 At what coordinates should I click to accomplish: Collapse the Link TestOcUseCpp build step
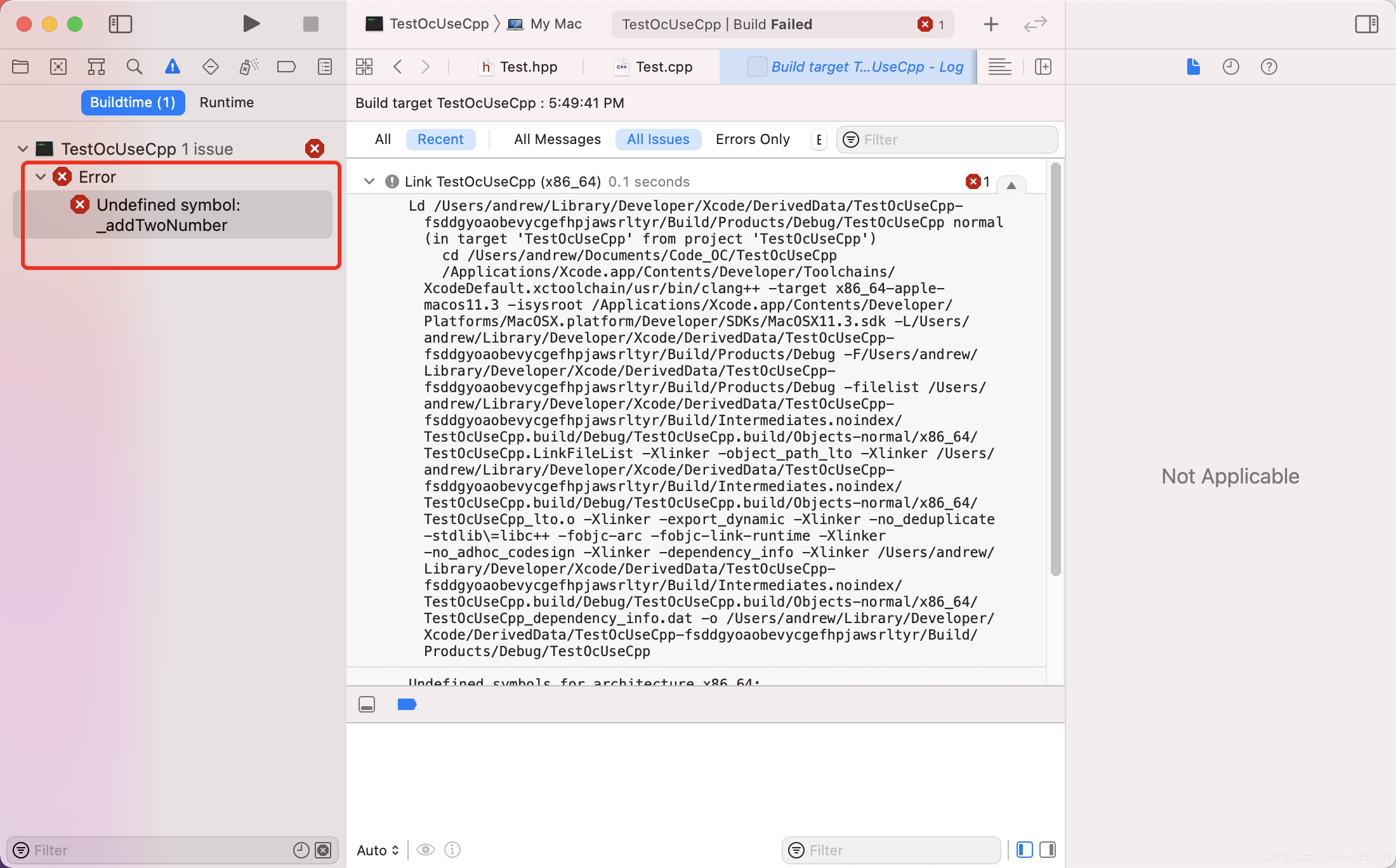pyautogui.click(x=369, y=181)
